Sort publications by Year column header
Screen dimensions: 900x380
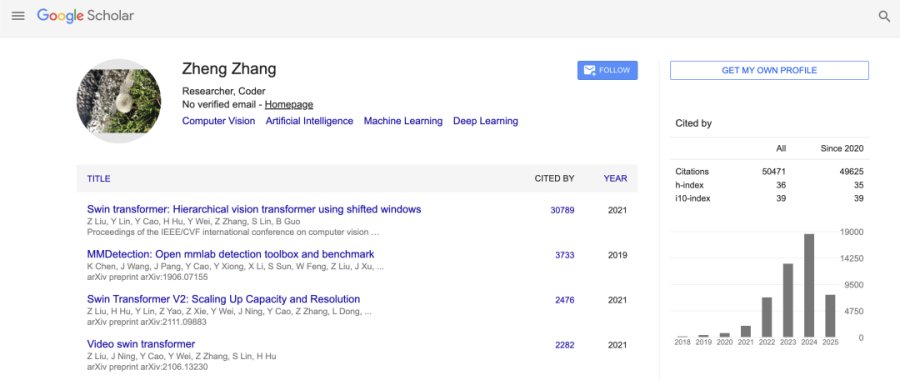pos(615,179)
